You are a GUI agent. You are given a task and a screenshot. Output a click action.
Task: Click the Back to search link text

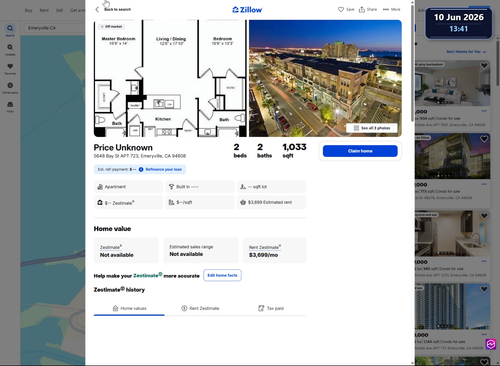(117, 9)
